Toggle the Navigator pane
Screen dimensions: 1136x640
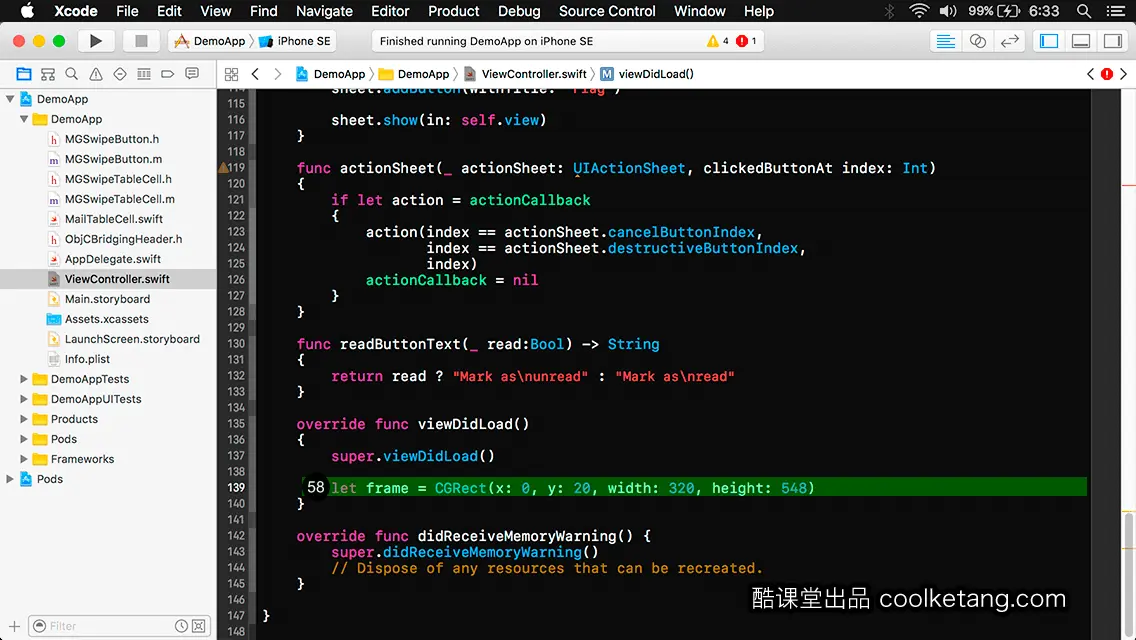(1049, 41)
